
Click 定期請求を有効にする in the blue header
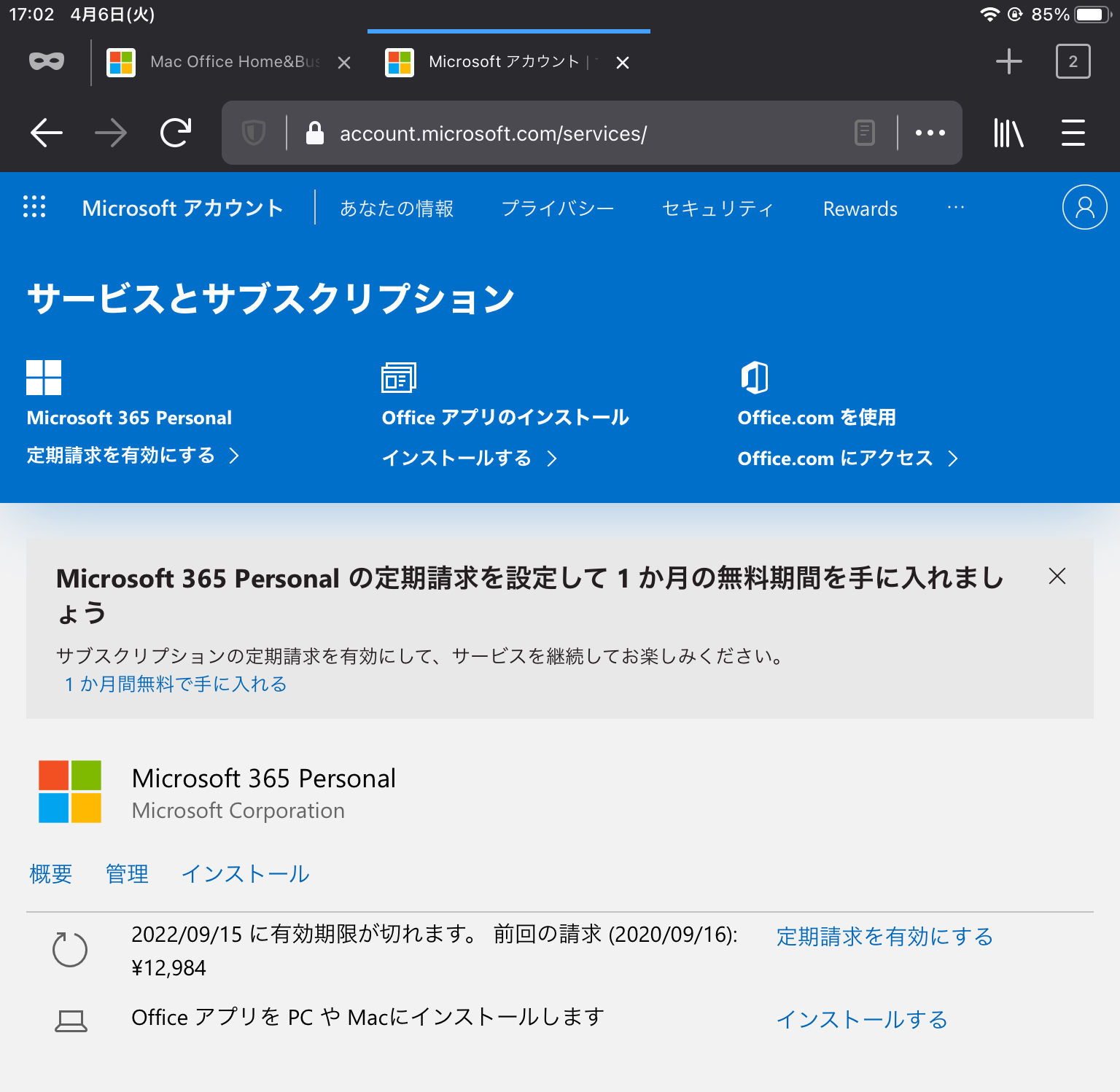tap(133, 456)
